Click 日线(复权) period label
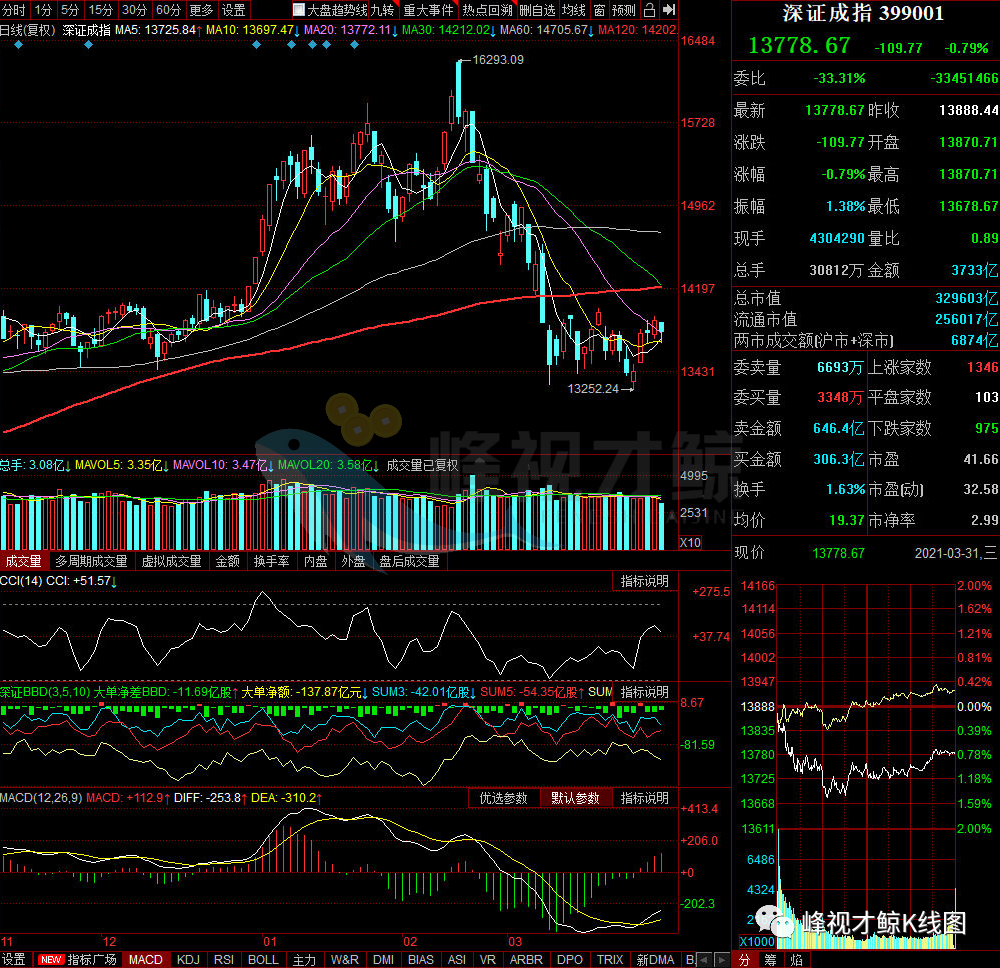 click(28, 30)
